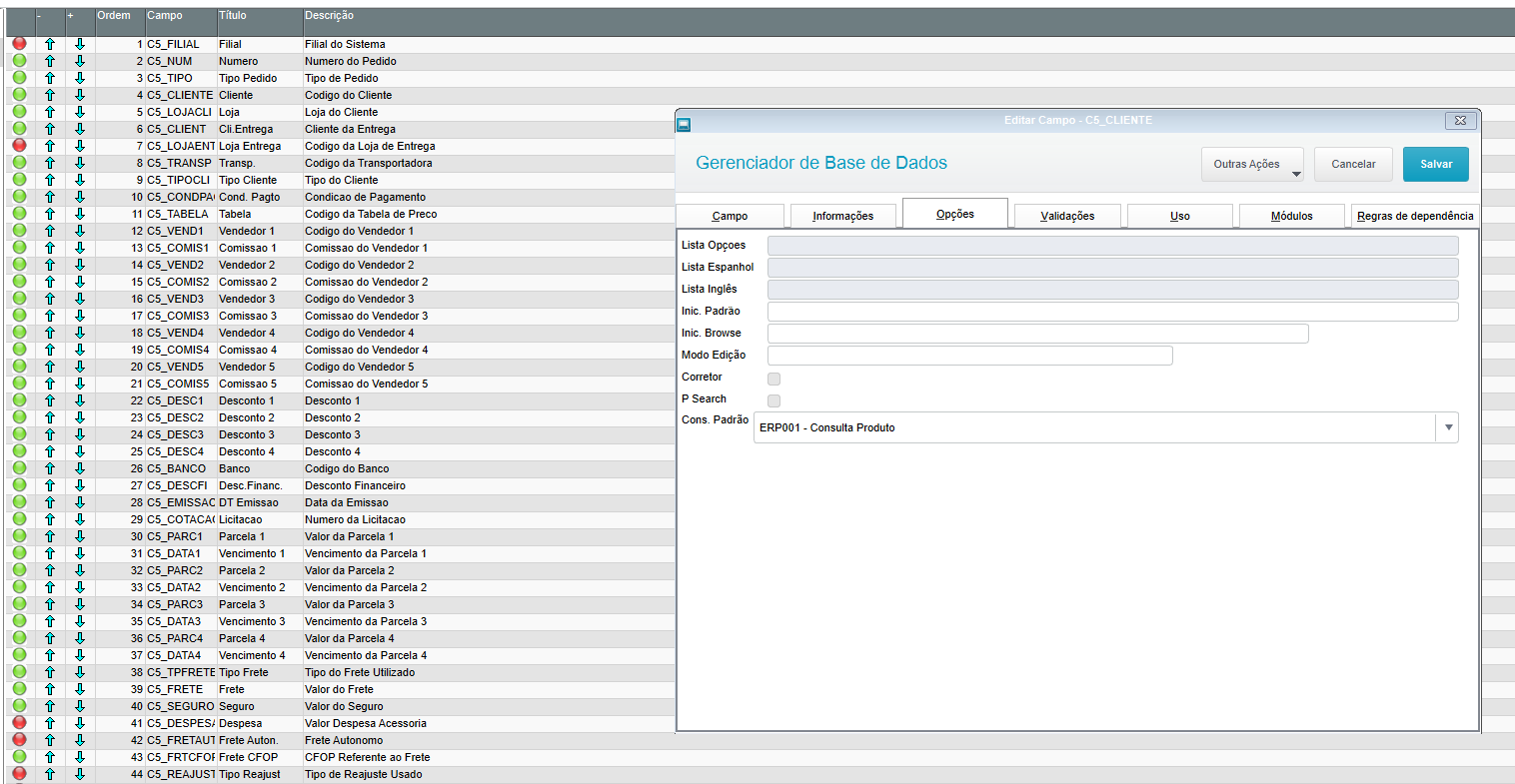The image size is (1515, 784).
Task: Click the 'Tipo Frete' title cell
Action: pos(244,672)
